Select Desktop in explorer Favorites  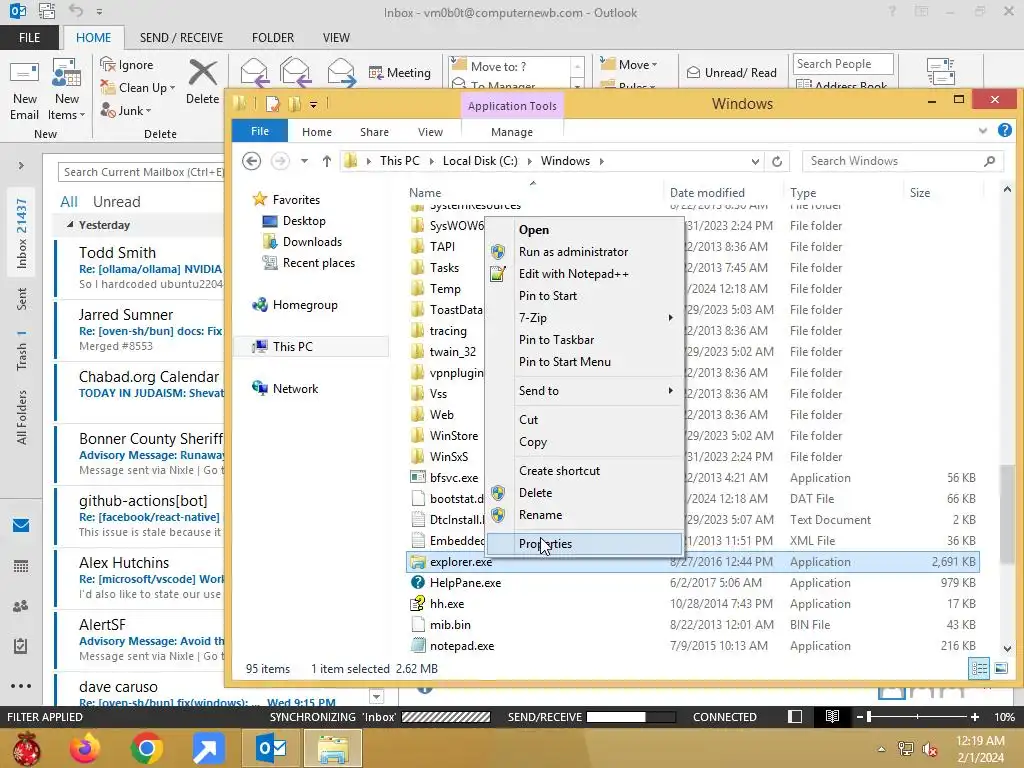(x=294, y=221)
